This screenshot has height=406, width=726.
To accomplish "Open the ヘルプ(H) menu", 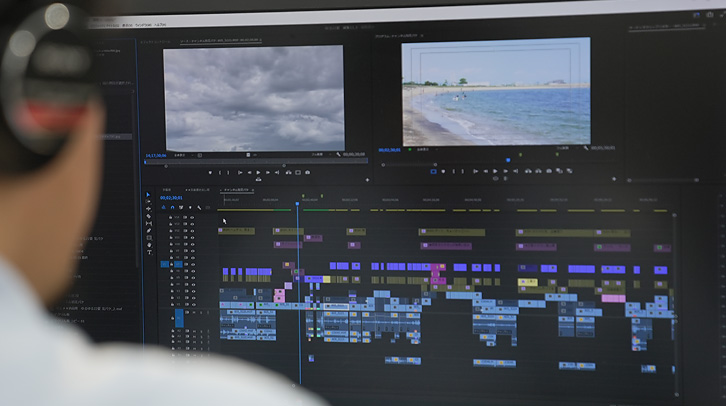I will click(160, 25).
